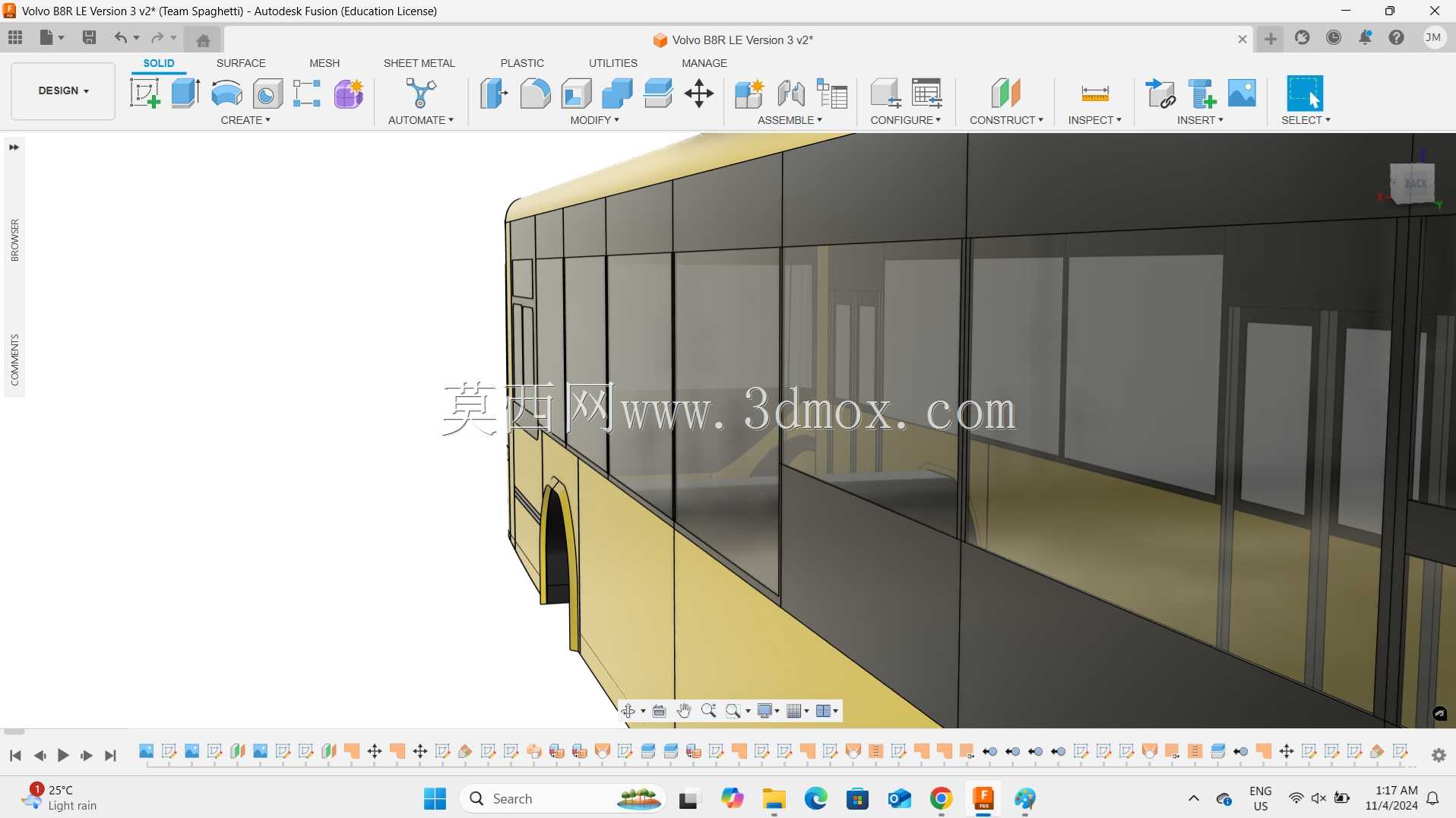
Task: Expand the ASSEMBLE menu
Action: click(x=790, y=120)
